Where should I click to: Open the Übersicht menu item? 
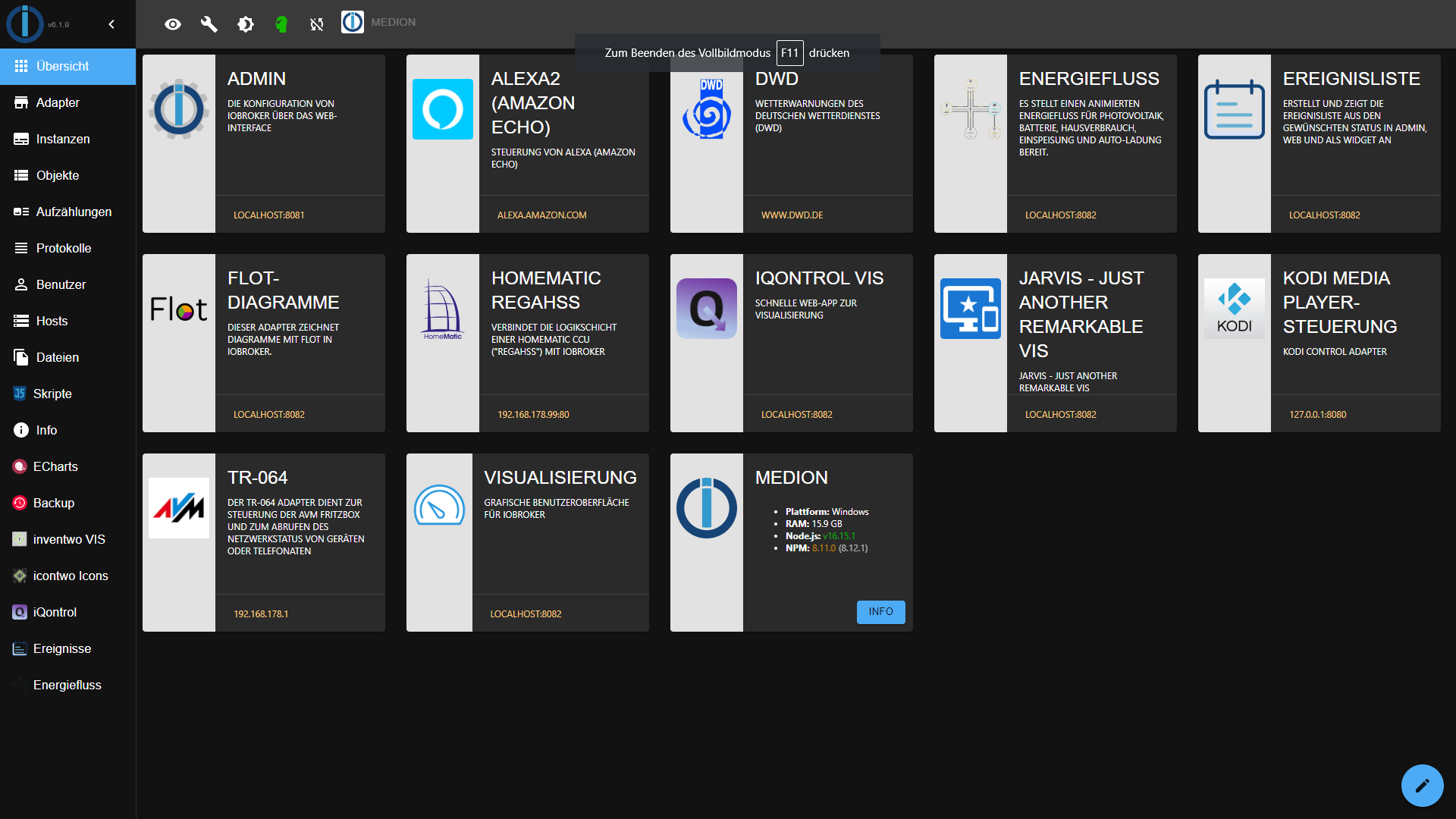pos(67,66)
